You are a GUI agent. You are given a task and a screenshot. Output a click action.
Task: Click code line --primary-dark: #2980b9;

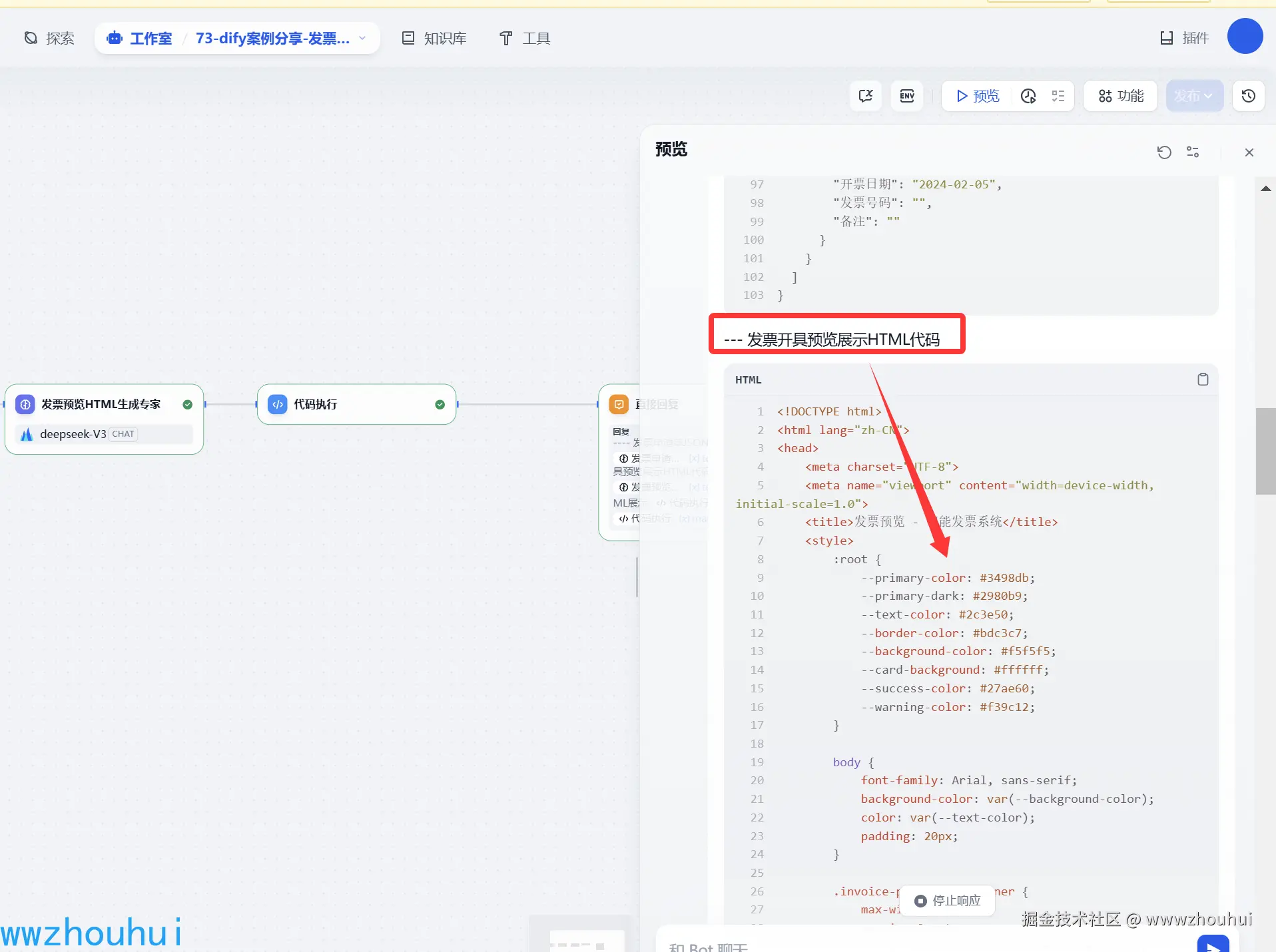click(944, 596)
